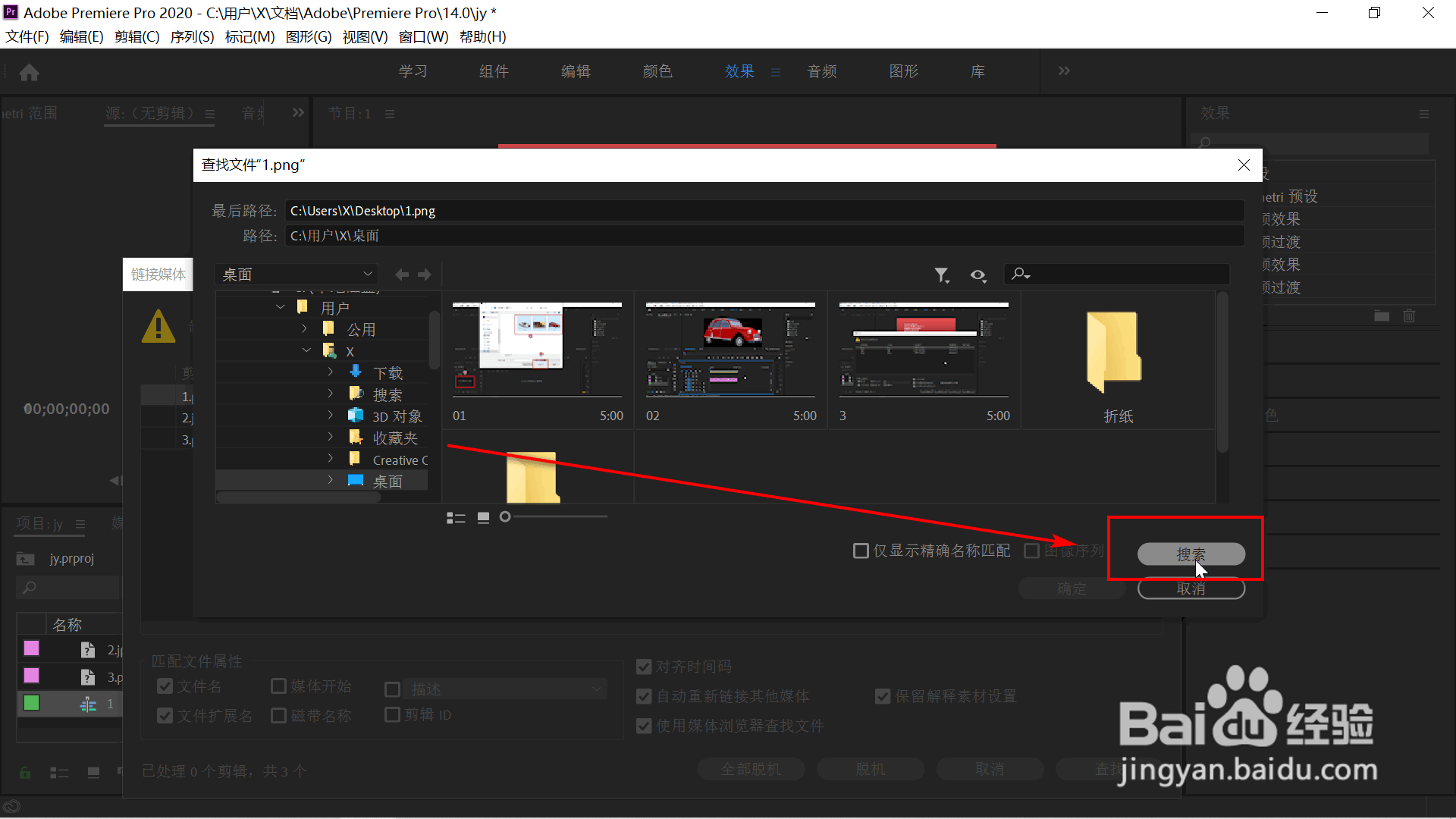The height and width of the screenshot is (819, 1456).
Task: Click the 路径 path field
Action: click(x=764, y=236)
